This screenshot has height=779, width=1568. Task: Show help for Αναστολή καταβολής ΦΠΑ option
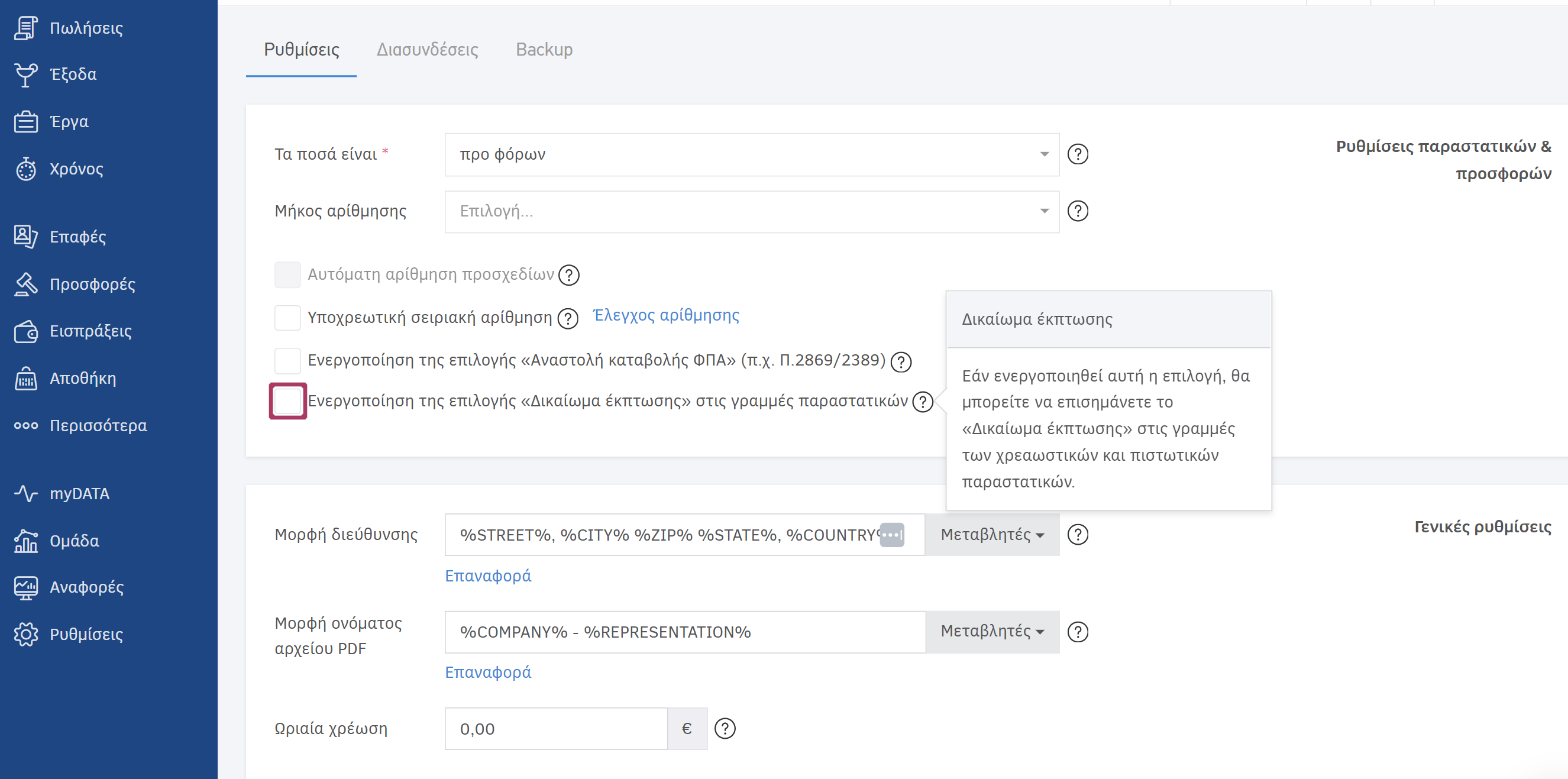pyautogui.click(x=901, y=362)
